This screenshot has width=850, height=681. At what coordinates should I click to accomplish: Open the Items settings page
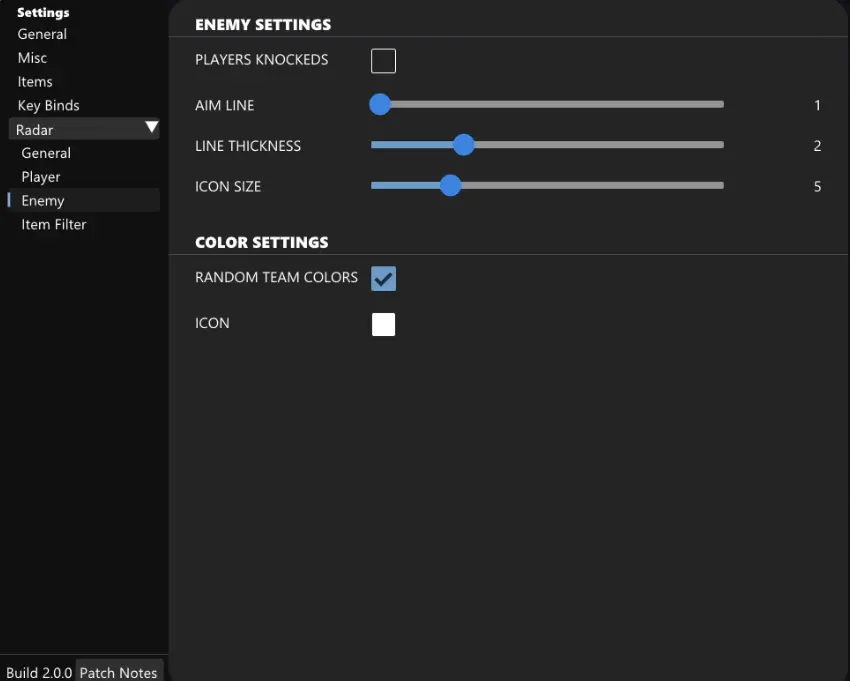[35, 82]
